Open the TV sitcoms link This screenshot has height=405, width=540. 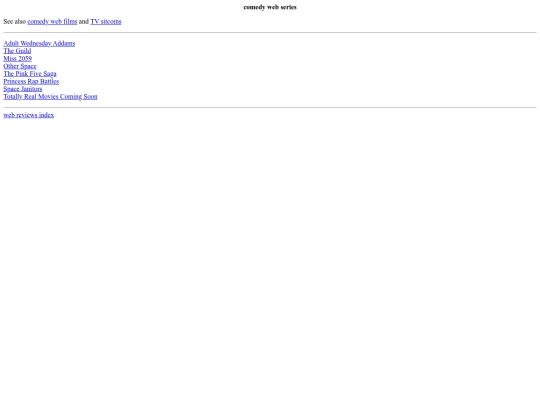click(106, 21)
